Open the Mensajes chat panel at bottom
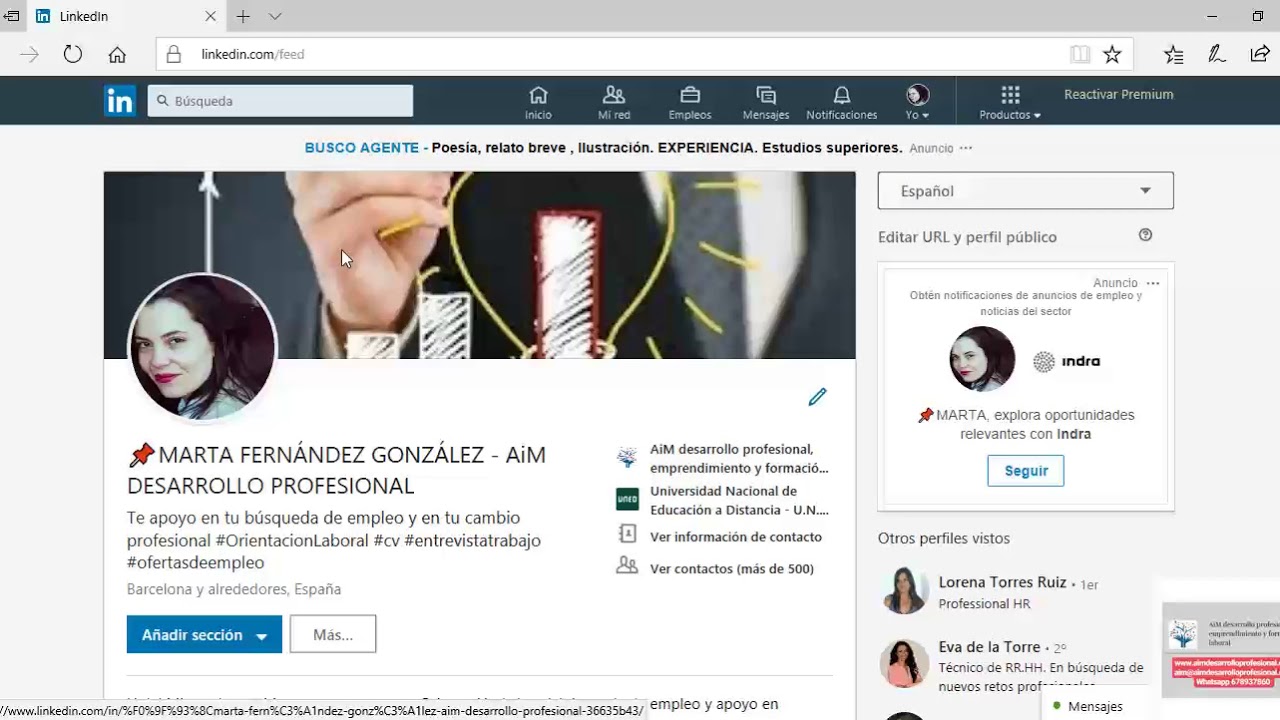The height and width of the screenshot is (720, 1280). pos(1095,706)
